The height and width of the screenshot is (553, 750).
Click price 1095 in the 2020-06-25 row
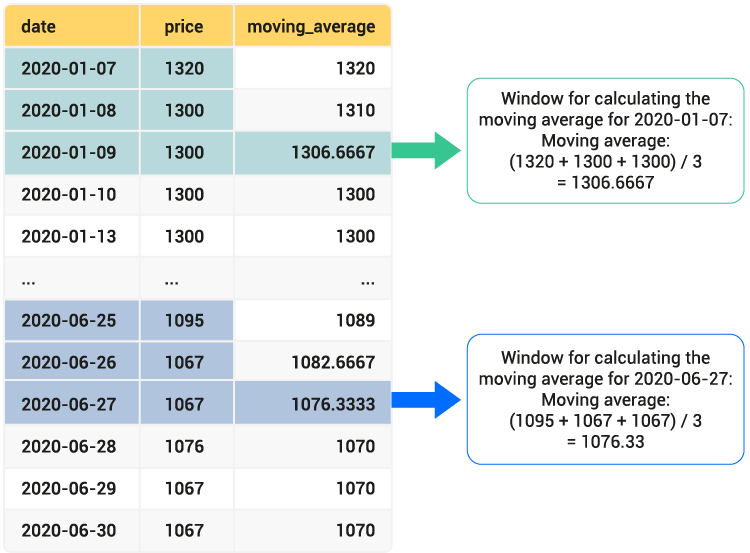click(187, 320)
